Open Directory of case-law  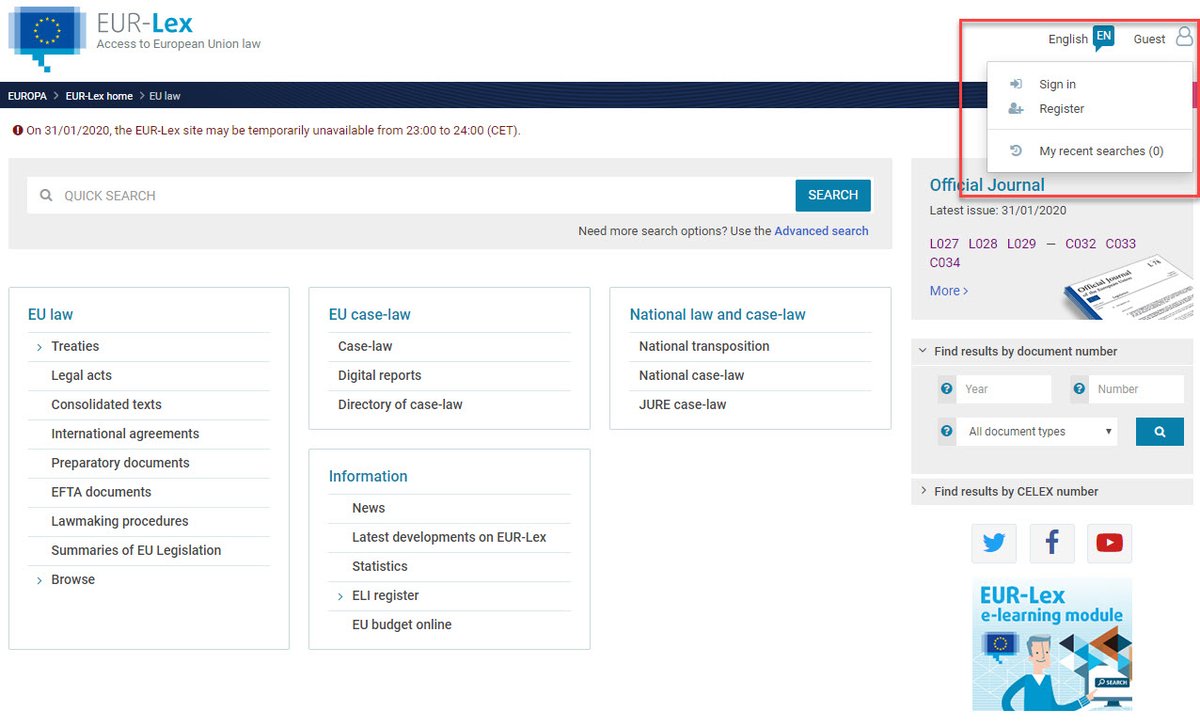(400, 404)
